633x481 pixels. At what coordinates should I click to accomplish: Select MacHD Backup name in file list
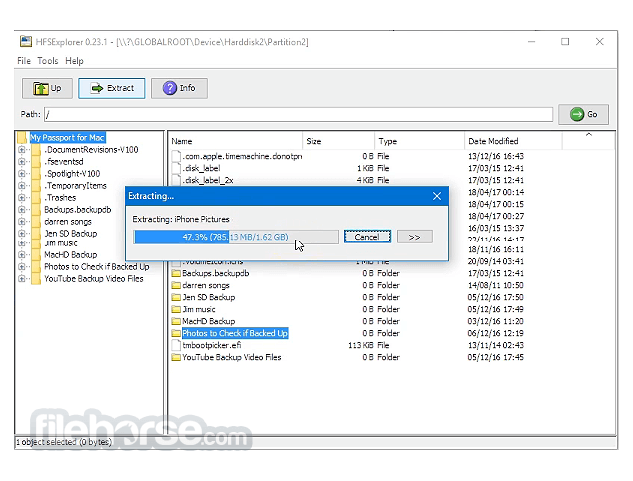[x=209, y=321]
